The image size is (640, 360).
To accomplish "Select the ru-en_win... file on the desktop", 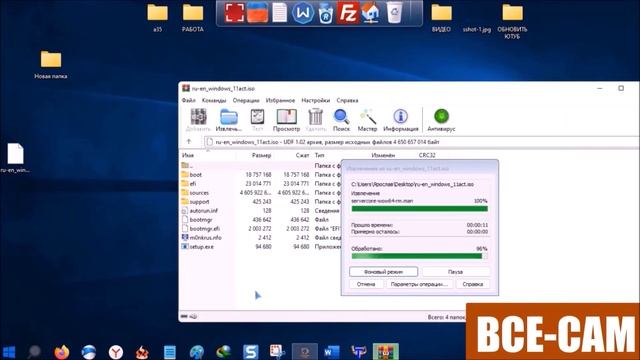I will (x=15, y=158).
